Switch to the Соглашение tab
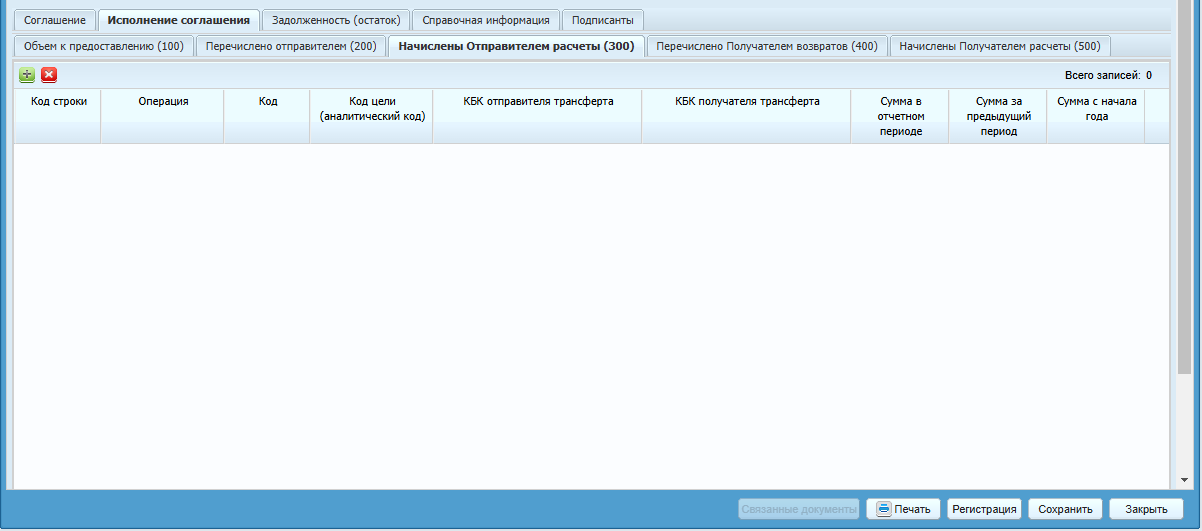1202x531 pixels. (x=55, y=20)
